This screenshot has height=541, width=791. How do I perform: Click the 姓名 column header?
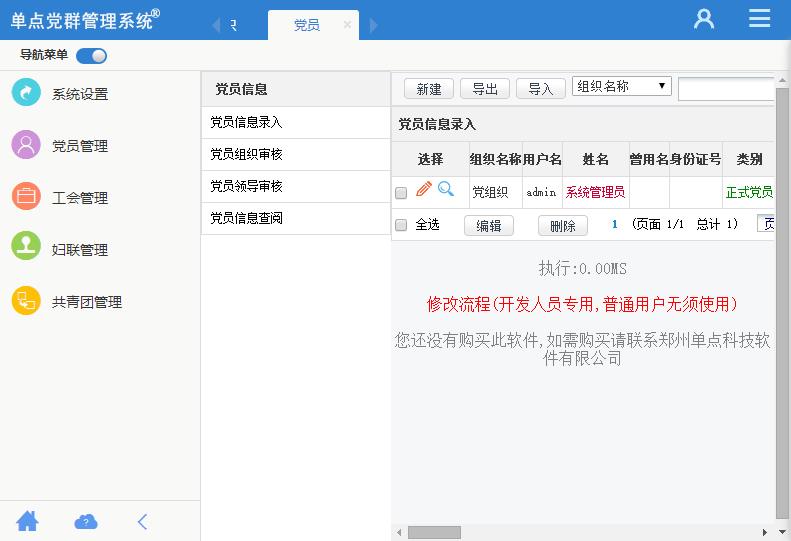coord(596,159)
